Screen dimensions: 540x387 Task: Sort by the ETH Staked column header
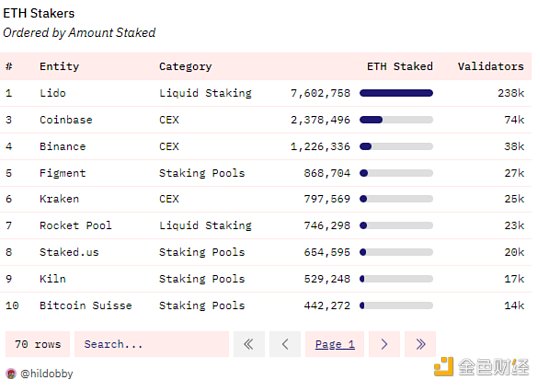click(400, 66)
